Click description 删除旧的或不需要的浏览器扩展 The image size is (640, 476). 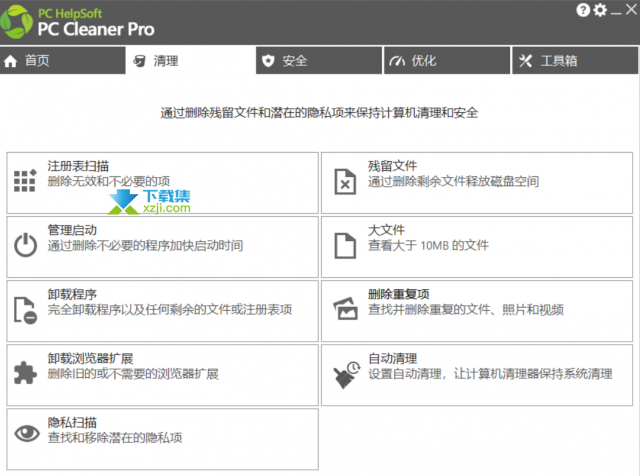tap(133, 374)
